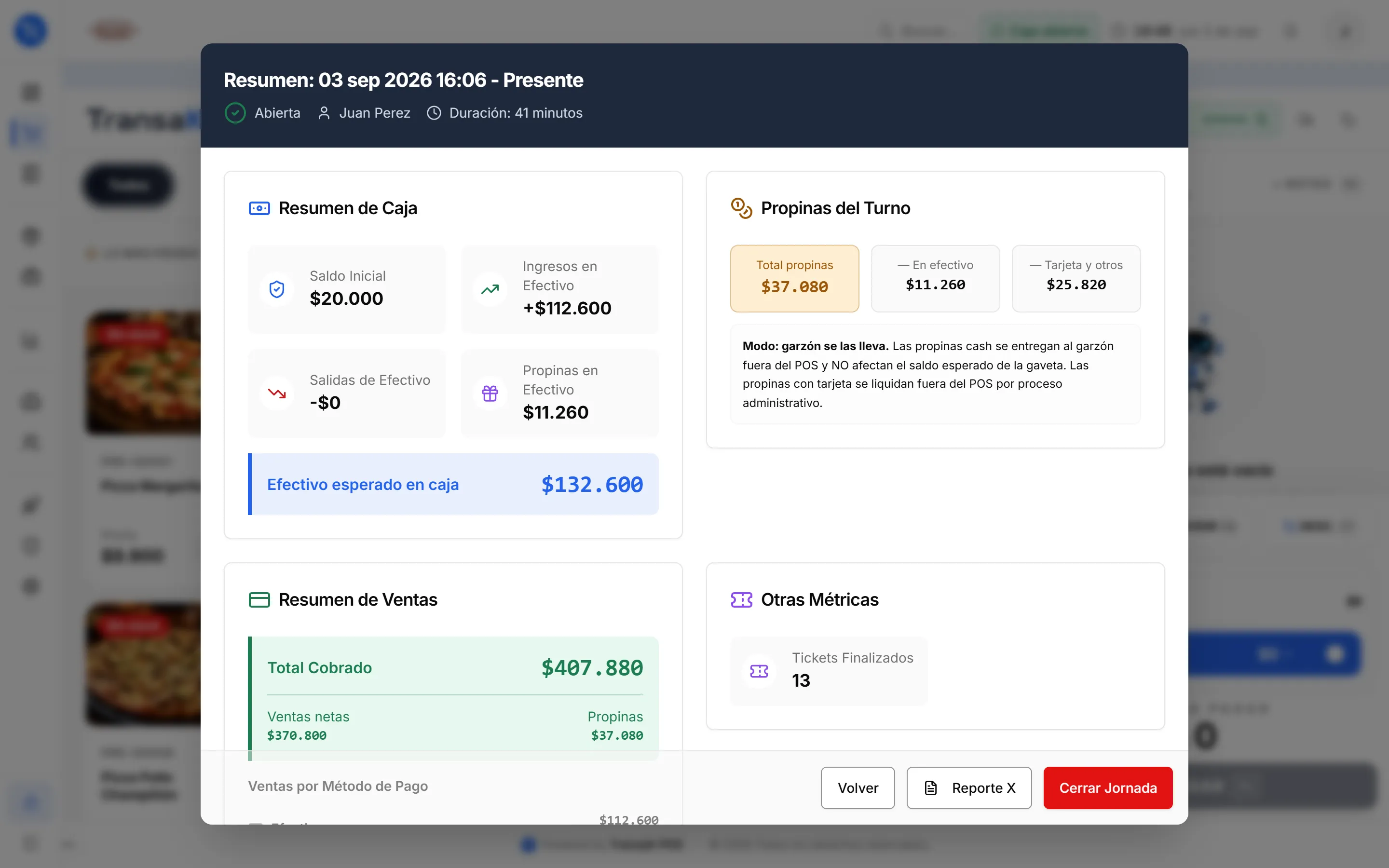Image resolution: width=1389 pixels, height=868 pixels.
Task: Click the Duración: 41 minutos label
Action: pyautogui.click(x=516, y=113)
